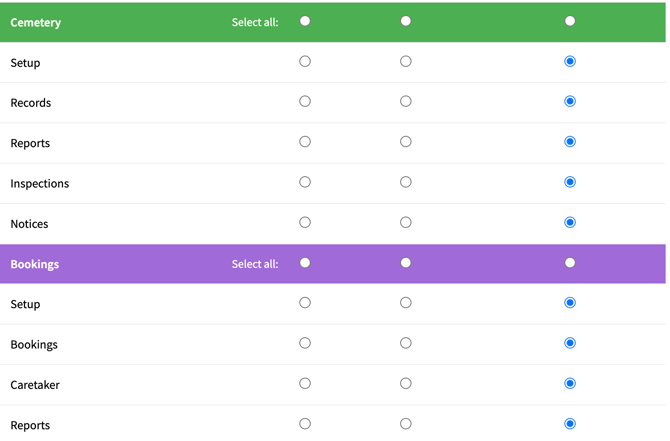The image size is (670, 441).
Task: Select last Select all radio in Bookings header
Action: 570,263
